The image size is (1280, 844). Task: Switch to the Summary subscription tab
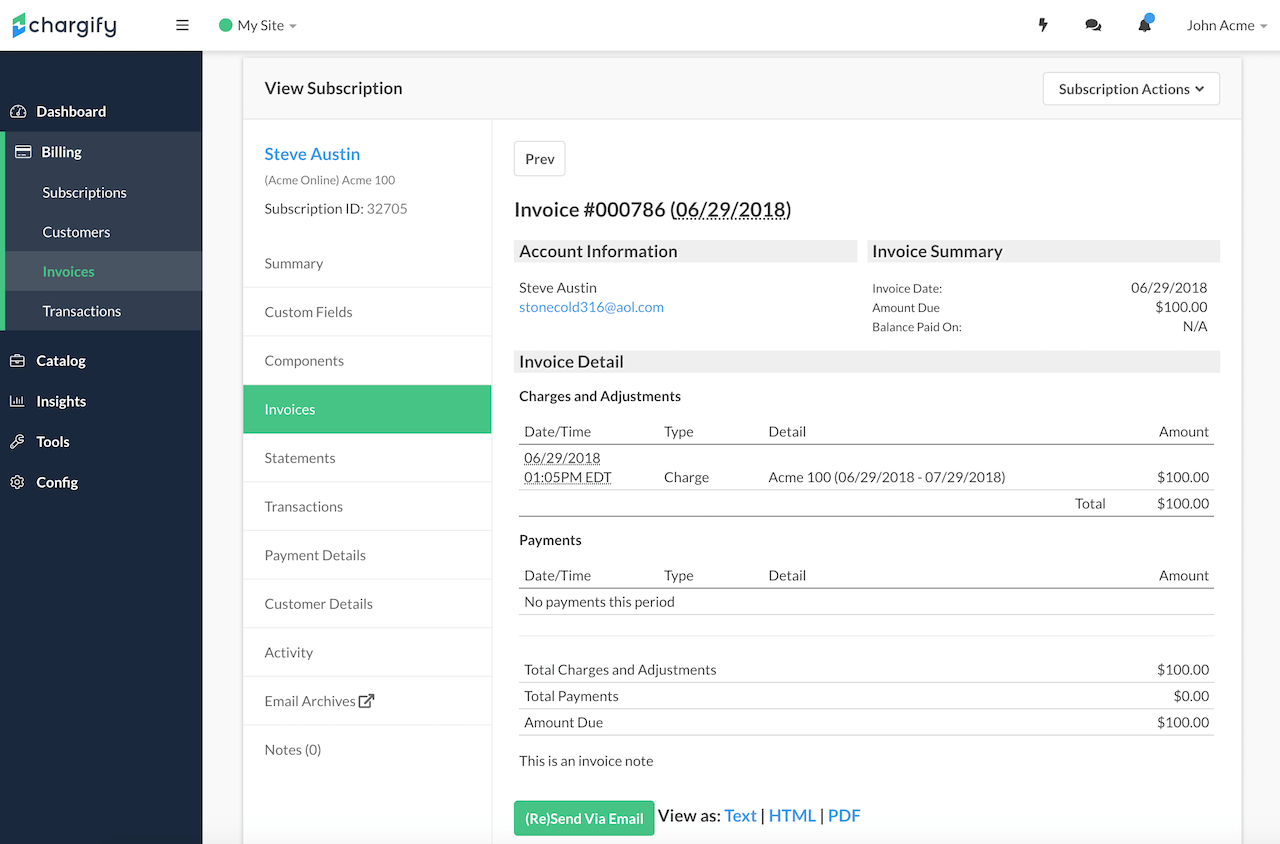pyautogui.click(x=367, y=264)
